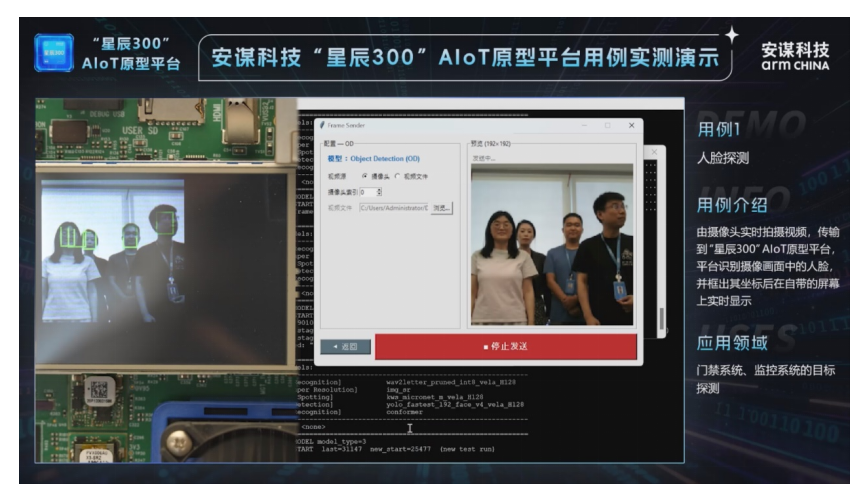
Task: Click the 发送中... status text above preview
Action: click(484, 158)
